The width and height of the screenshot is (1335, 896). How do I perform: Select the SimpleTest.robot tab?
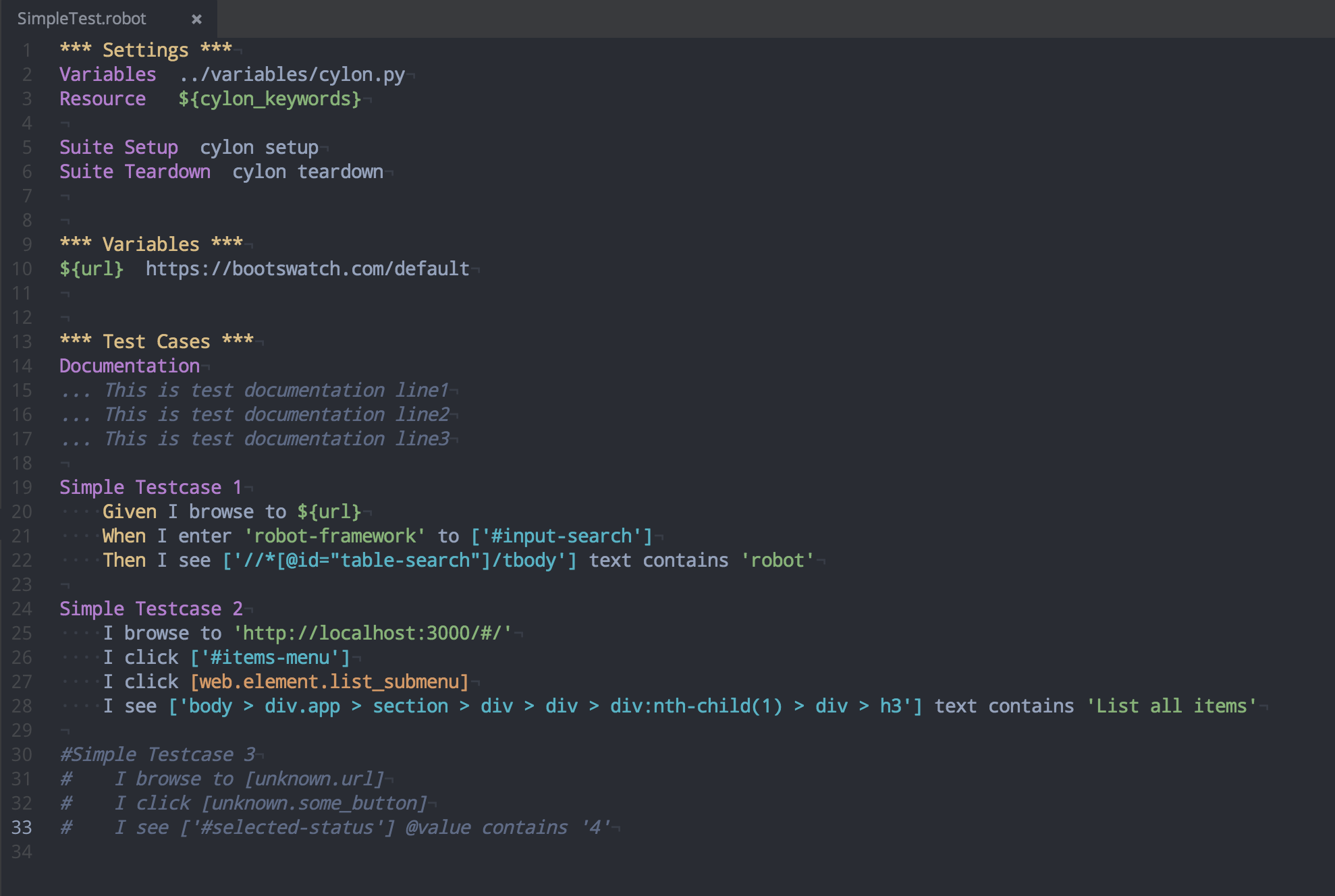[82, 19]
